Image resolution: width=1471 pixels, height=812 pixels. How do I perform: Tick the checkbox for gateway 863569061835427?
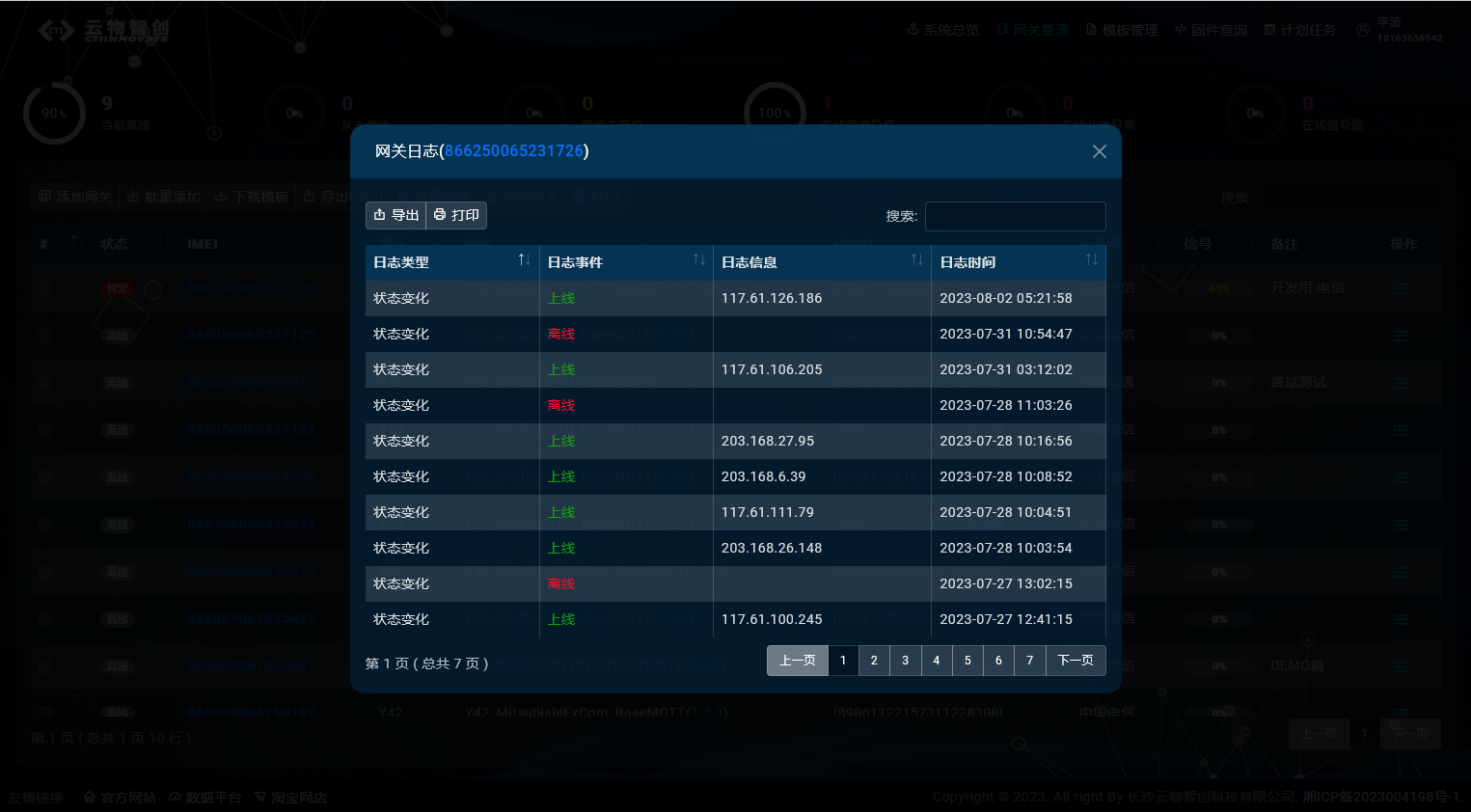point(45,618)
